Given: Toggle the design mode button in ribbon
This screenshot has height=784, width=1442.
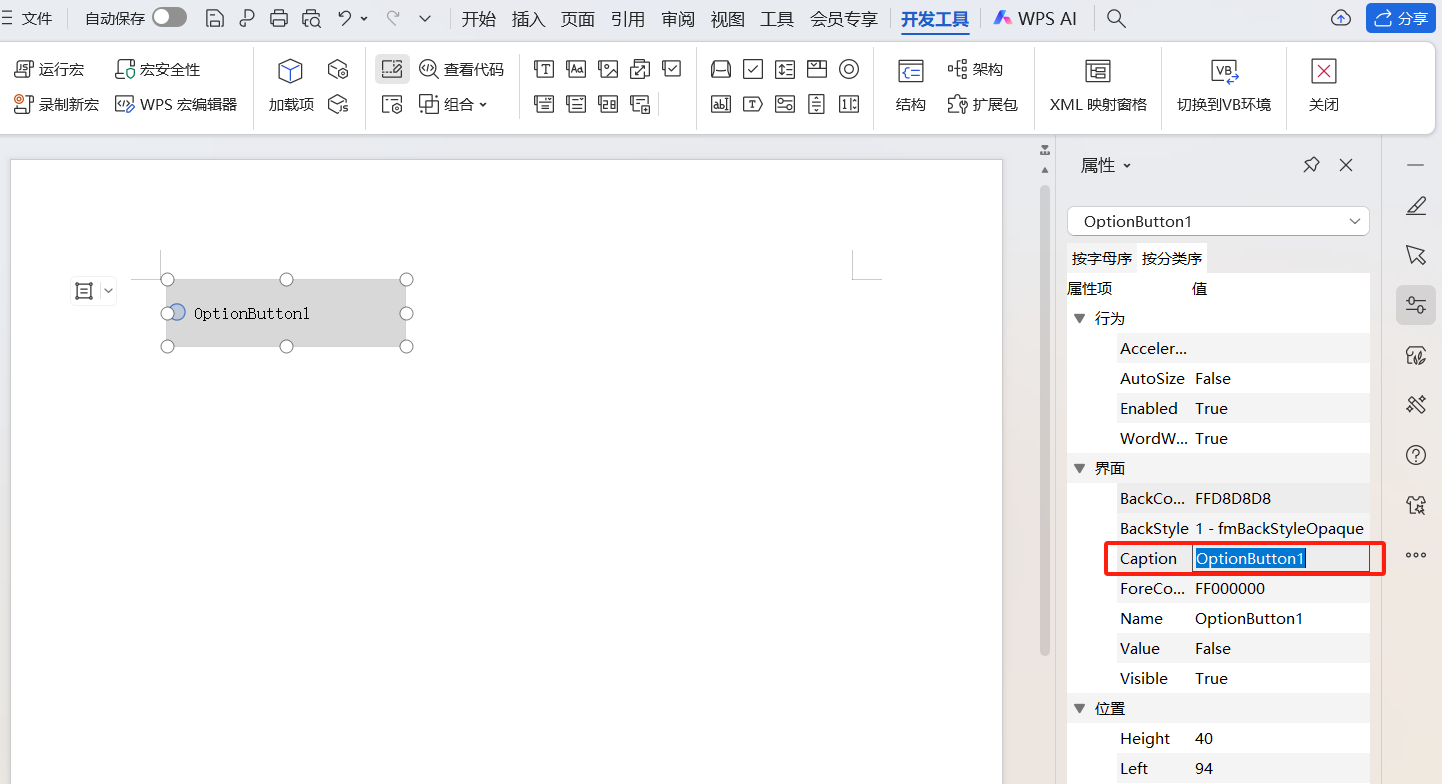Looking at the screenshot, I should pos(392,69).
